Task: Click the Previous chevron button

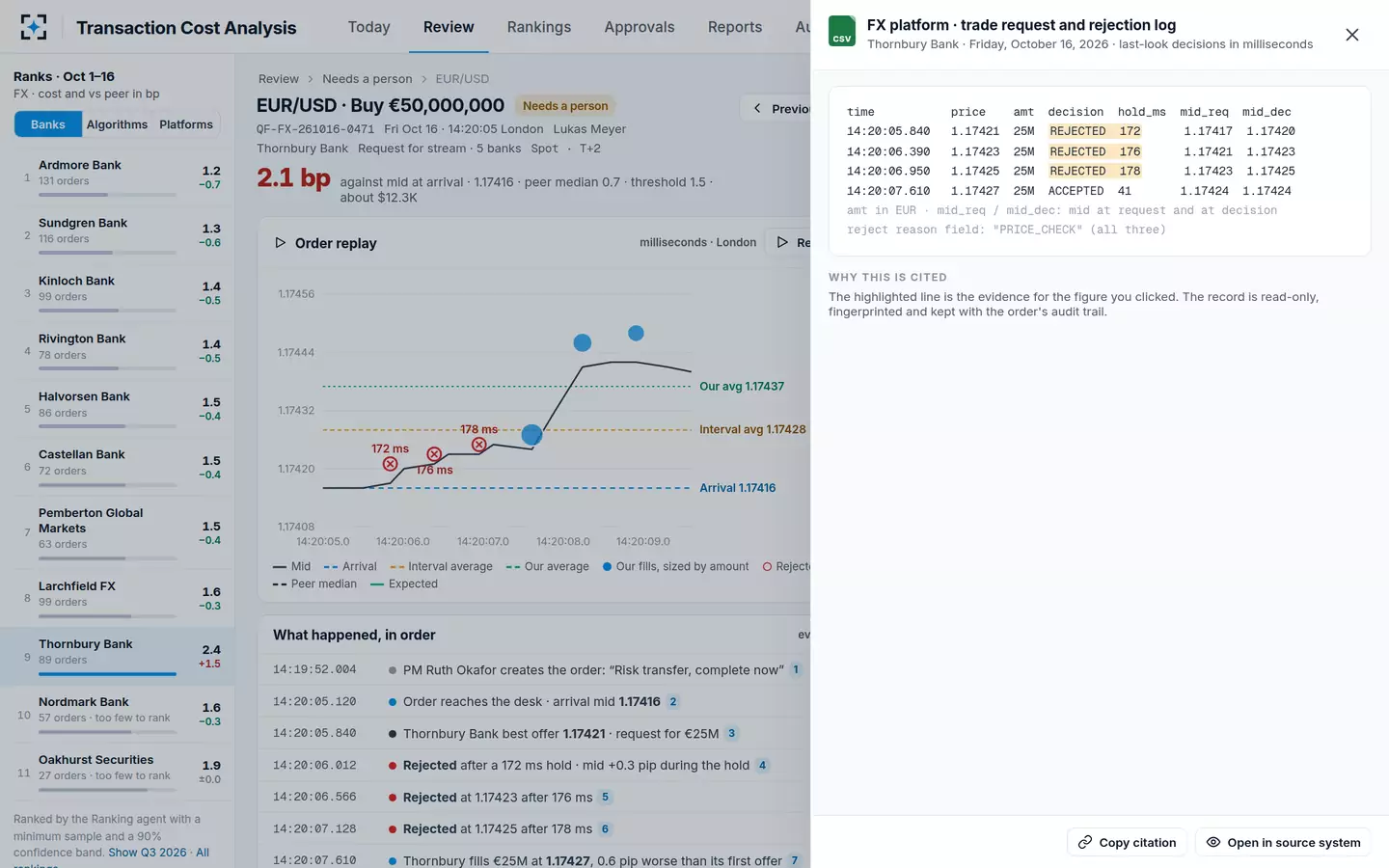Action: point(757,109)
